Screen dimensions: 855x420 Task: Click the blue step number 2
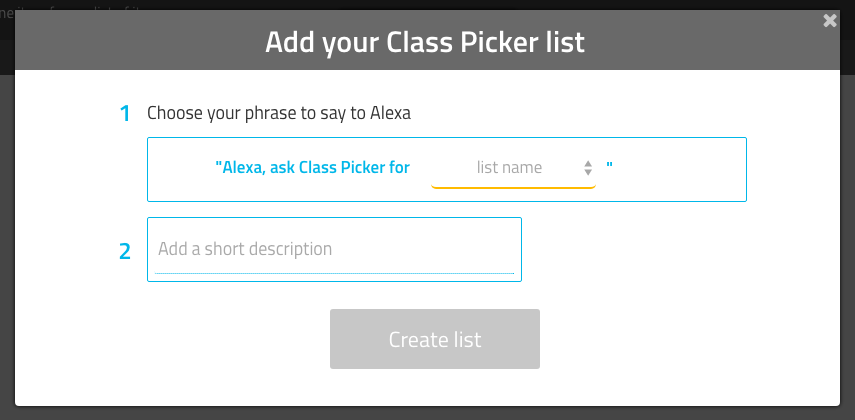point(125,251)
